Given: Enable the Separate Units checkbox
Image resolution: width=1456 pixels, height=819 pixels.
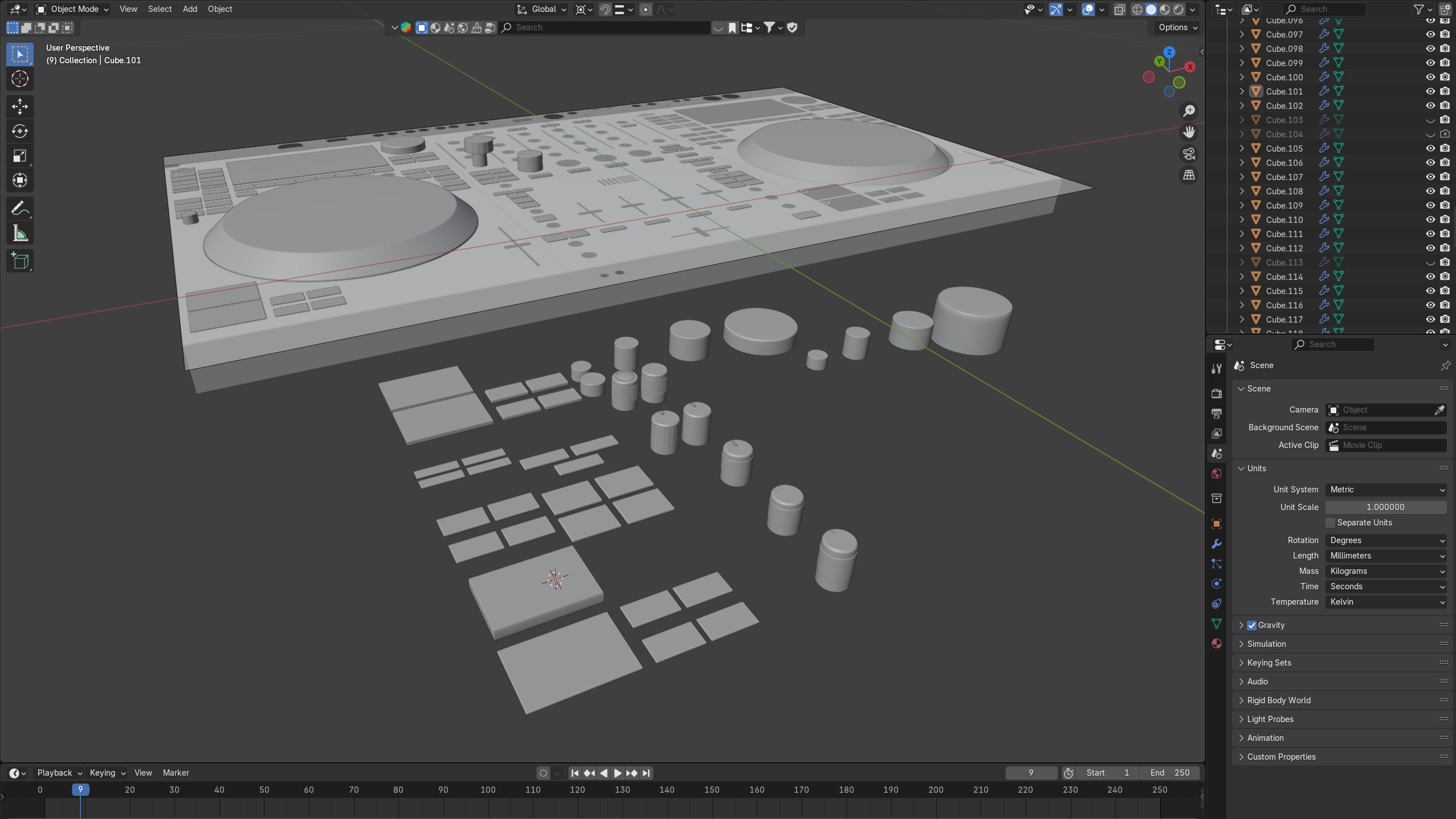Looking at the screenshot, I should pyautogui.click(x=1331, y=523).
